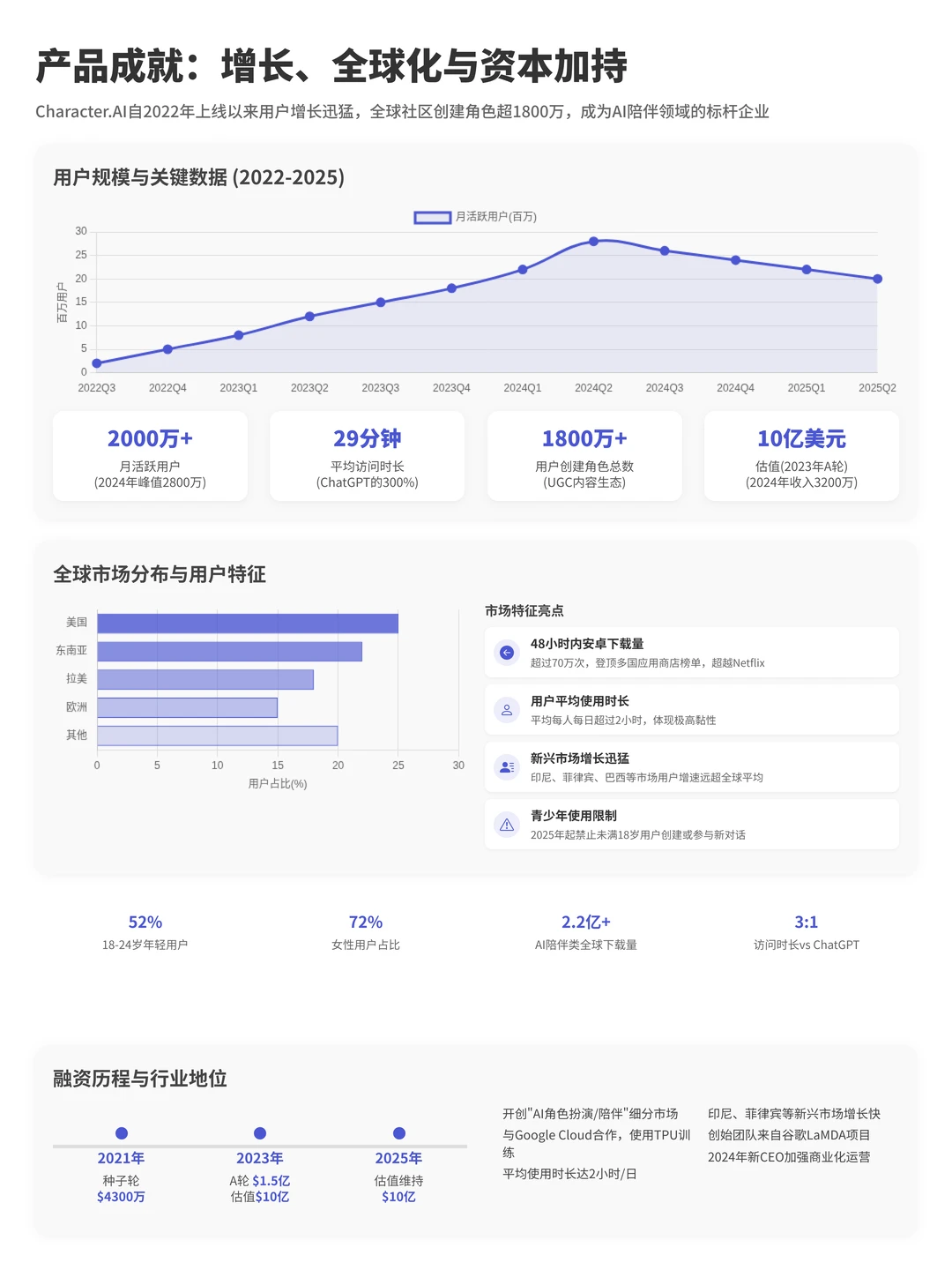This screenshot has width=952, height=1270.
Task: Click the 青少年使用限制 highlight card title
Action: [574, 816]
